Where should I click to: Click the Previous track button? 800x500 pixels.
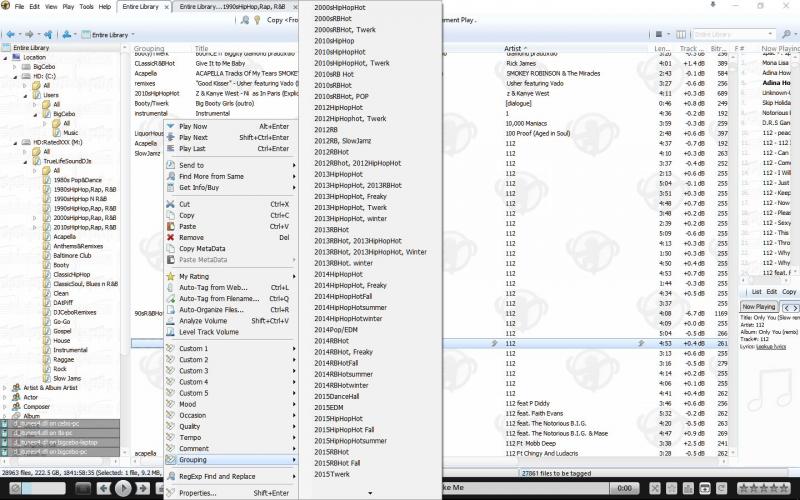(104, 488)
